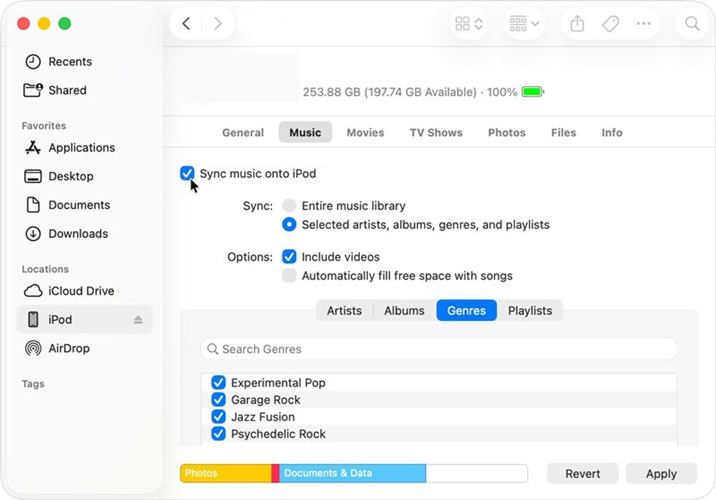
Task: Switch to the Movies tab
Action: click(x=365, y=132)
